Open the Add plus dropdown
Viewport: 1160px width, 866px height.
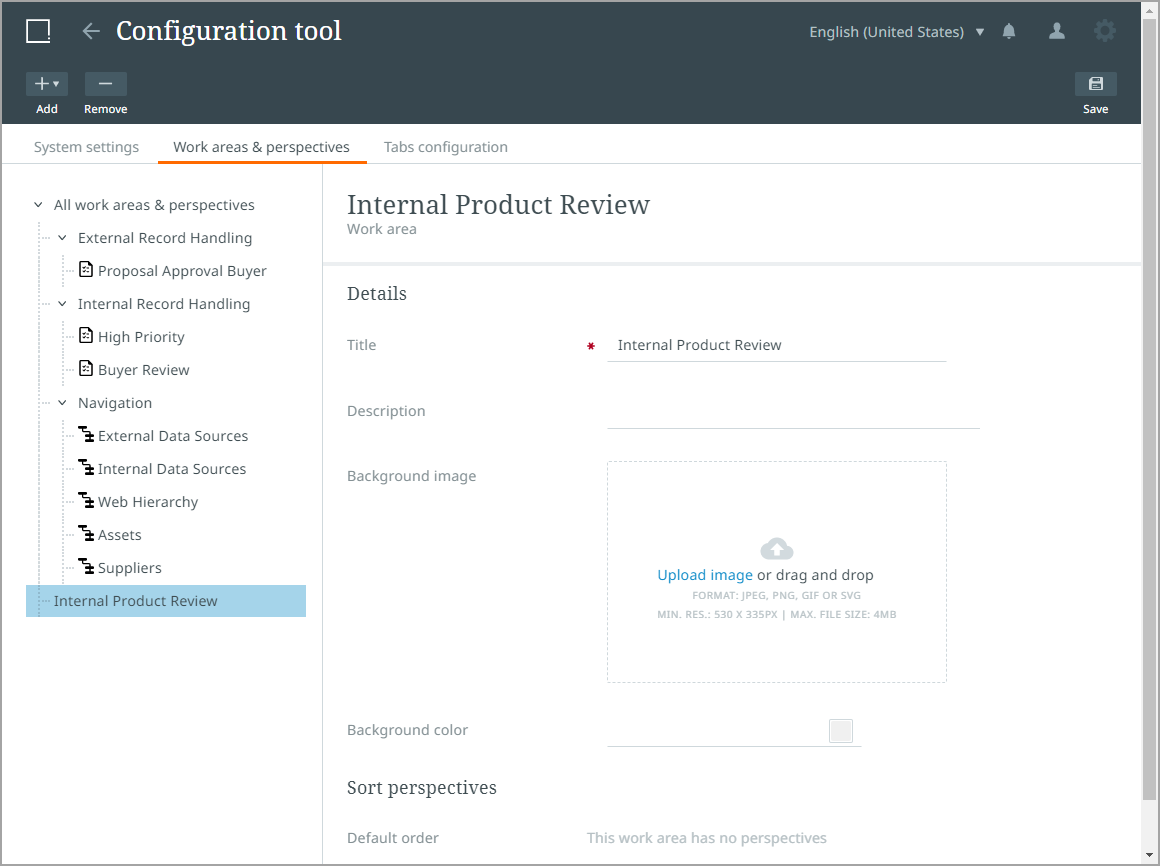[x=46, y=84]
